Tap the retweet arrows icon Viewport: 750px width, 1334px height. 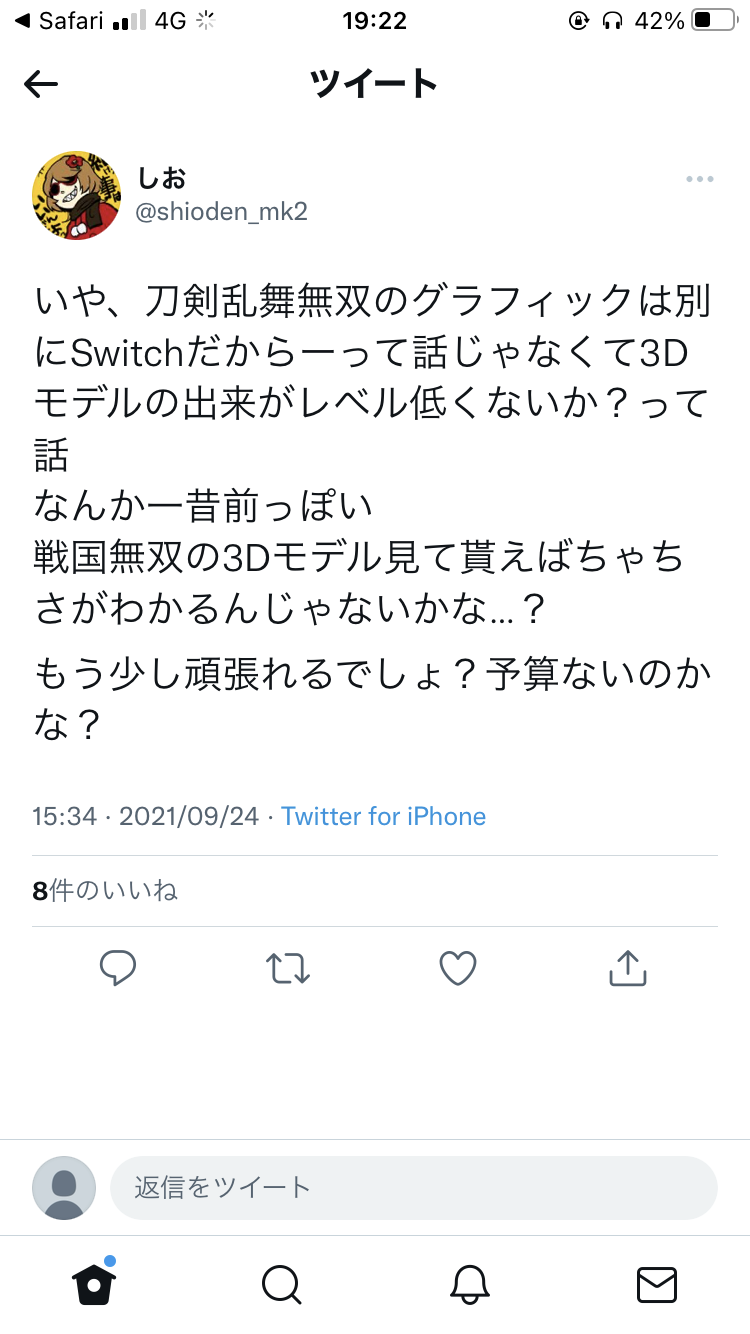tap(288, 968)
